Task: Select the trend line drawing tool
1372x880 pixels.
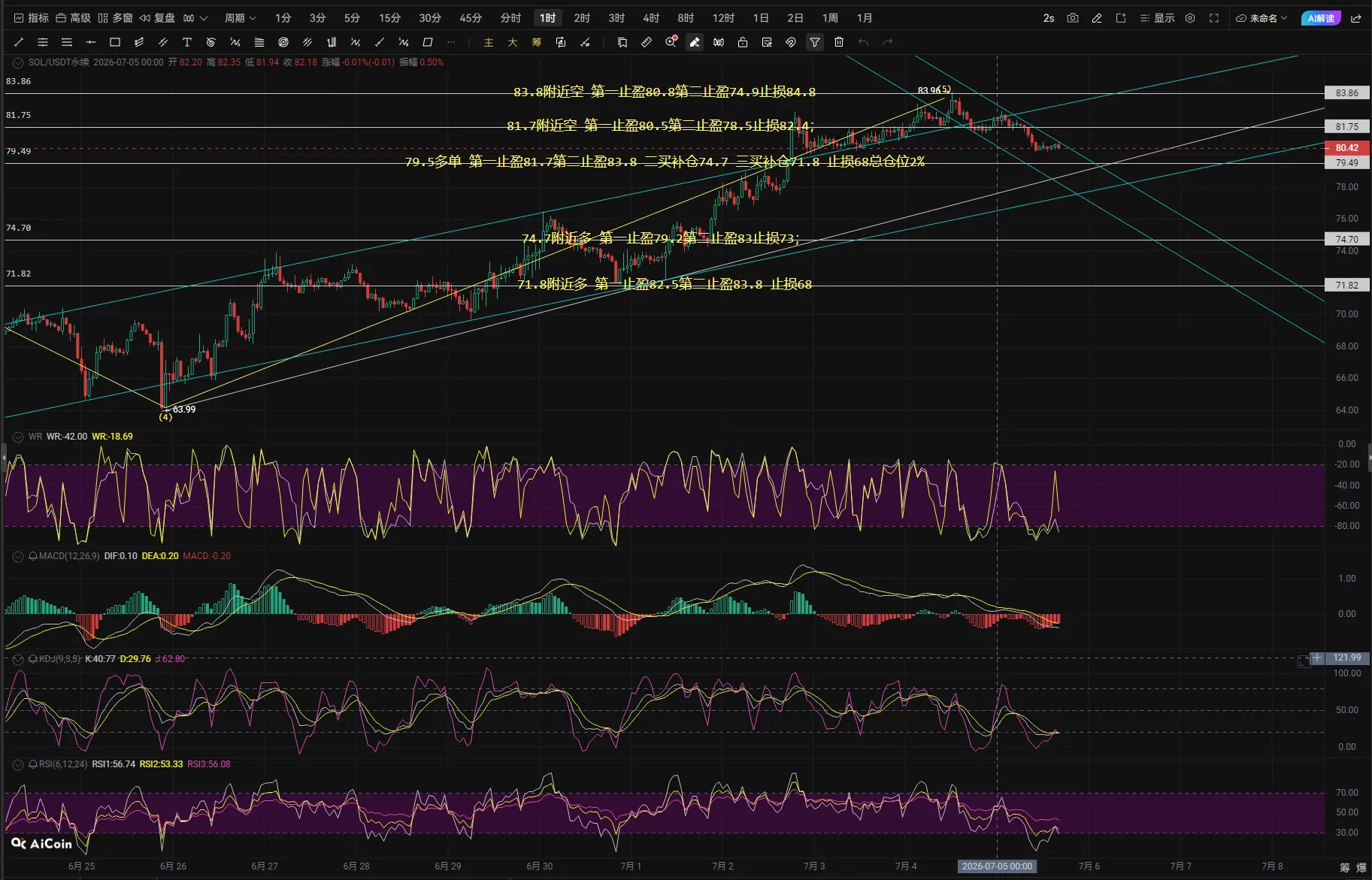Action: point(19,42)
